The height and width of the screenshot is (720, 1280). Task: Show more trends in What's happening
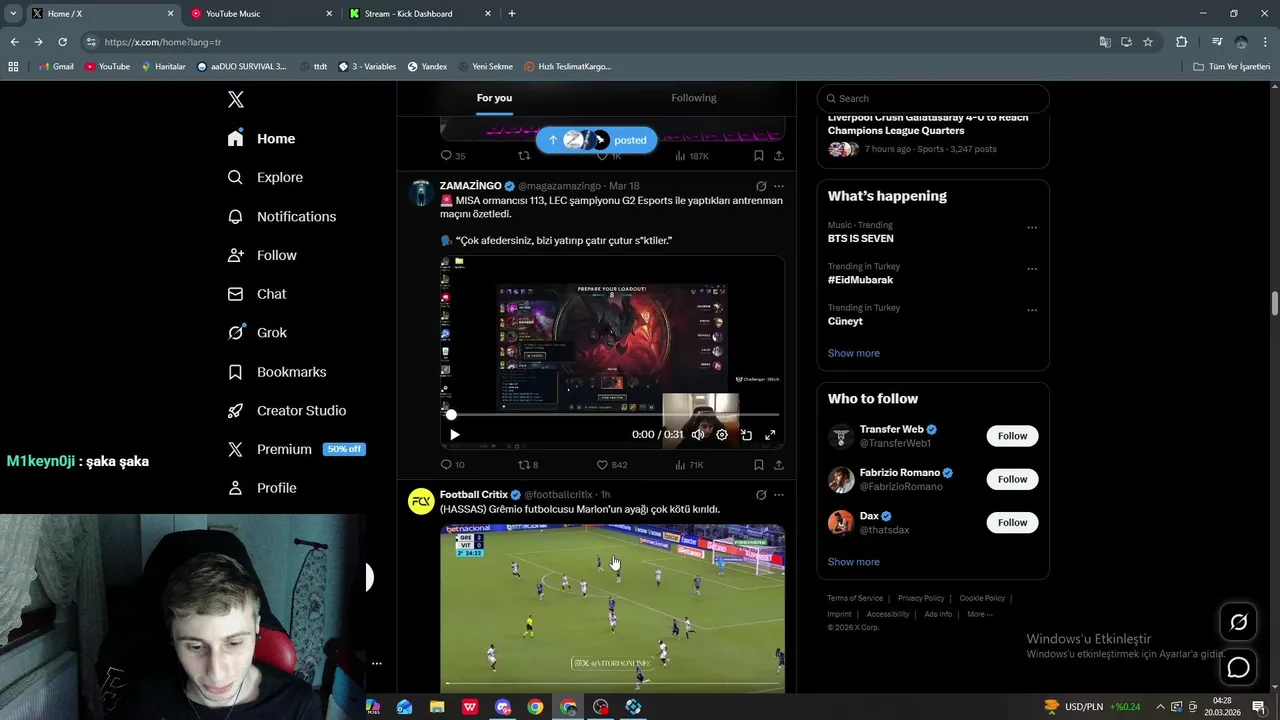[853, 353]
